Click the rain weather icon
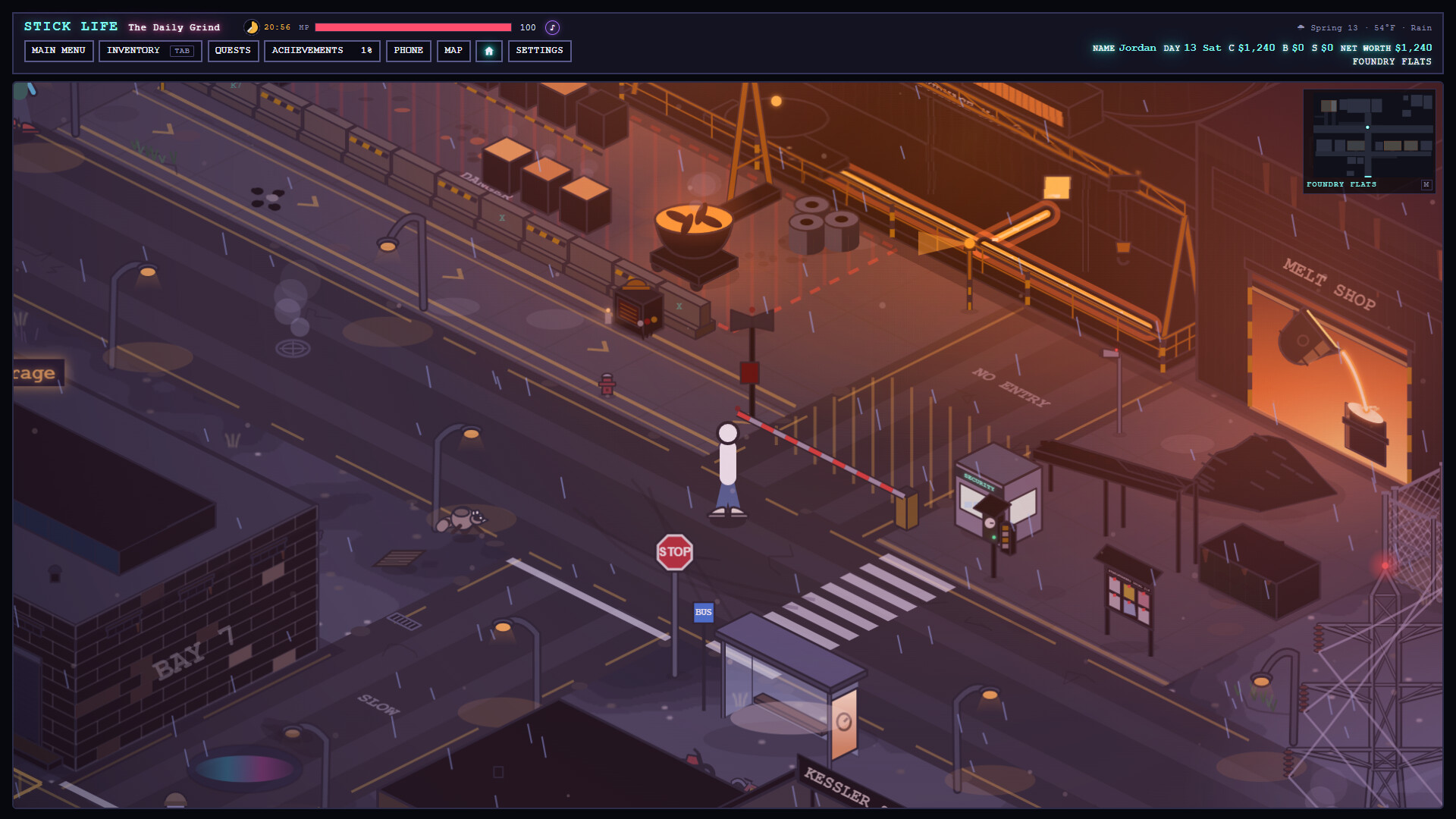The height and width of the screenshot is (819, 1456). (x=1301, y=27)
